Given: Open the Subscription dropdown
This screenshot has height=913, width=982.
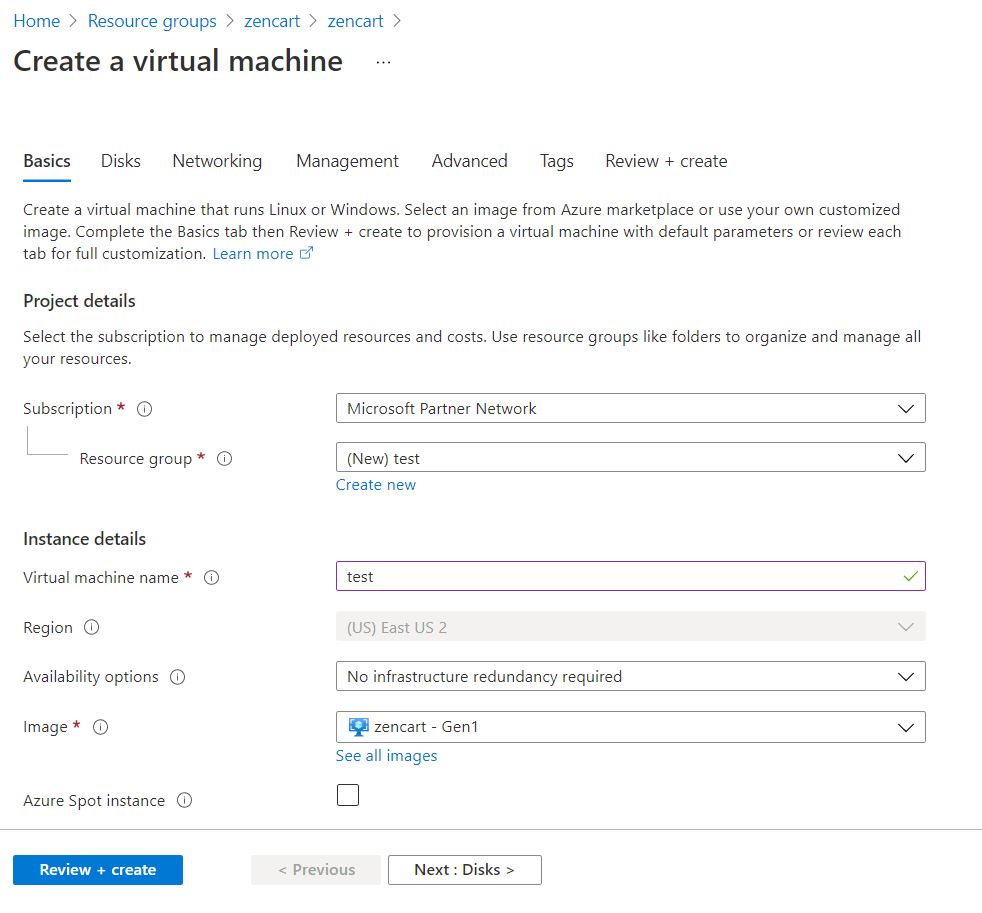Looking at the screenshot, I should (630, 408).
